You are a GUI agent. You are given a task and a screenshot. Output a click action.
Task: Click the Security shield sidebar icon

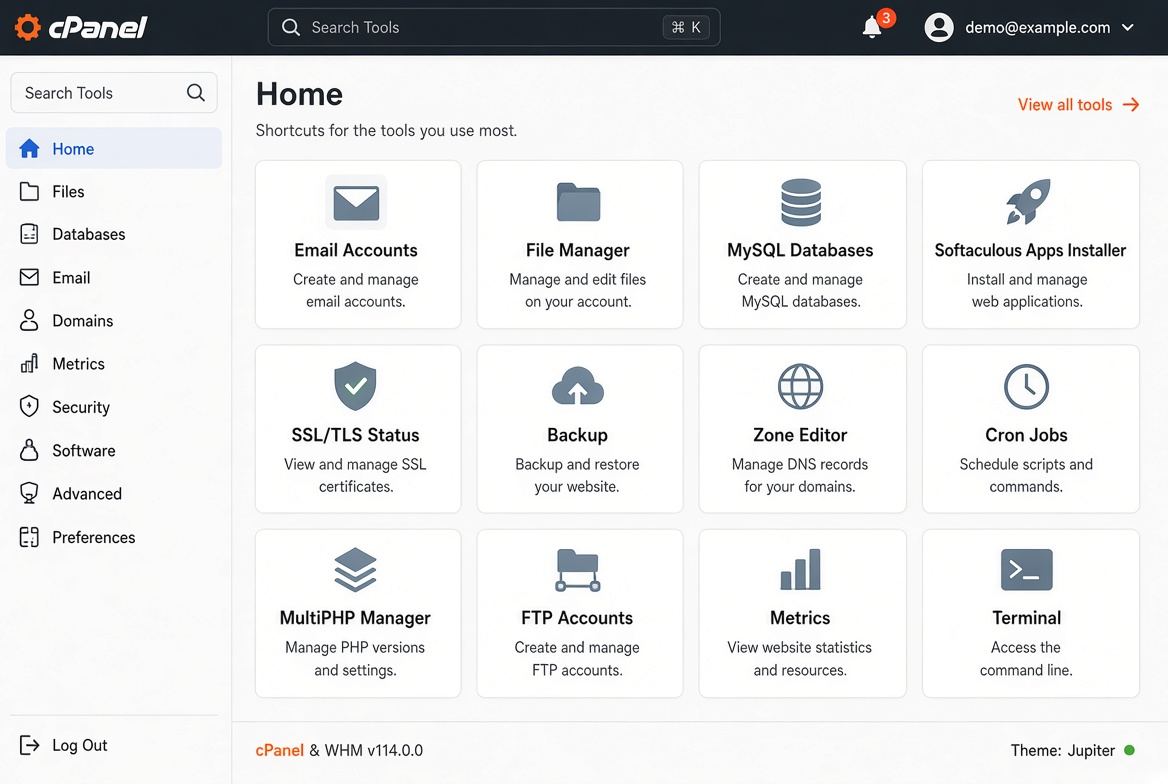29,406
